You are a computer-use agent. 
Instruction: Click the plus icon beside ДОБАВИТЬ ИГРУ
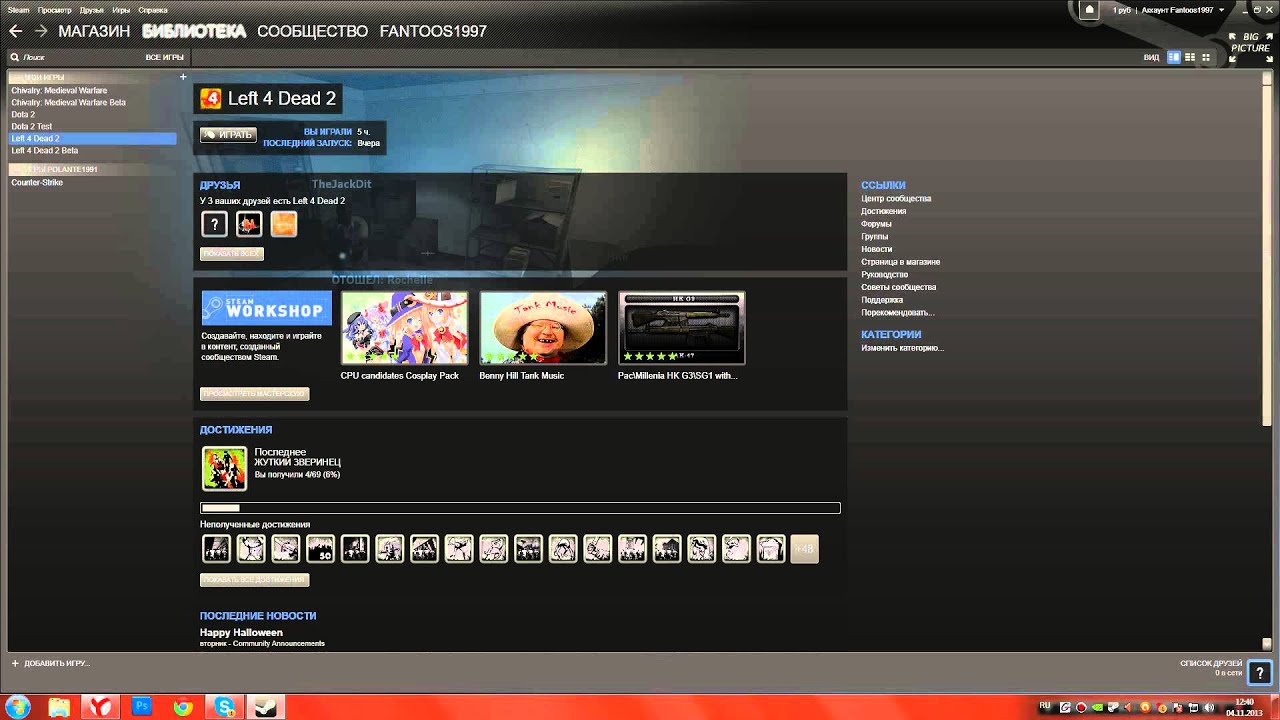click(x=15, y=663)
